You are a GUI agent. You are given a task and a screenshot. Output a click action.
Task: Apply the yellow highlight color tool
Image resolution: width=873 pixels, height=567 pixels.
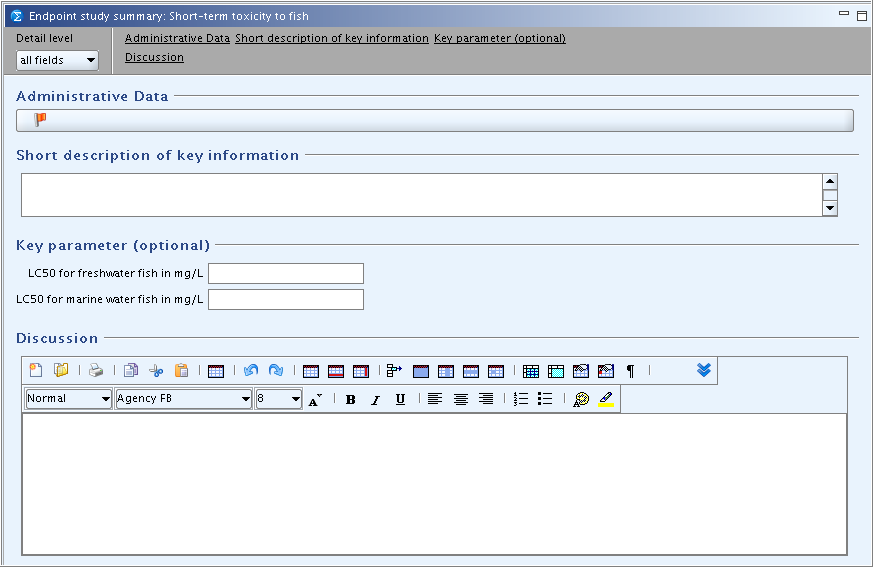tap(606, 399)
